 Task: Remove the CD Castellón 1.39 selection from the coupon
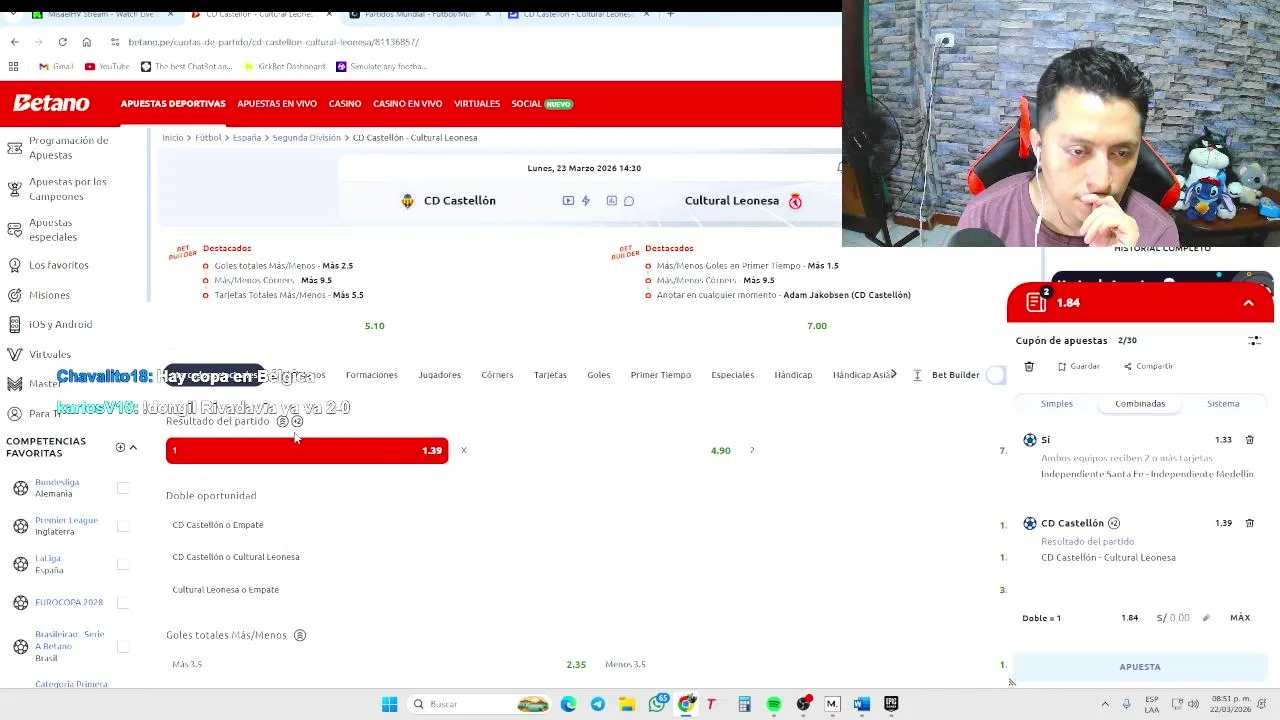[x=1250, y=523]
